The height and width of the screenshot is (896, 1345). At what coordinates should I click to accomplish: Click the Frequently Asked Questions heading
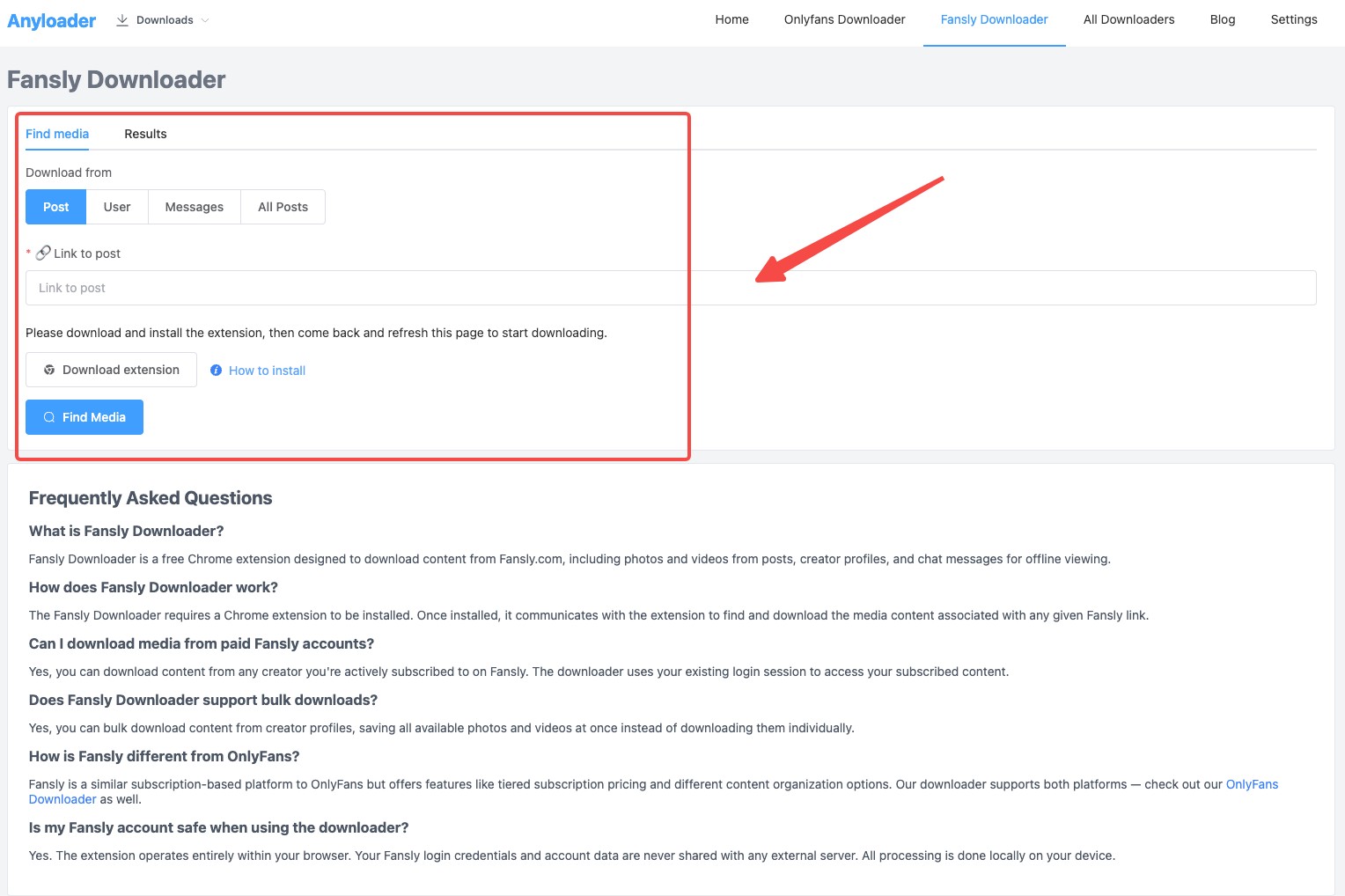click(151, 498)
